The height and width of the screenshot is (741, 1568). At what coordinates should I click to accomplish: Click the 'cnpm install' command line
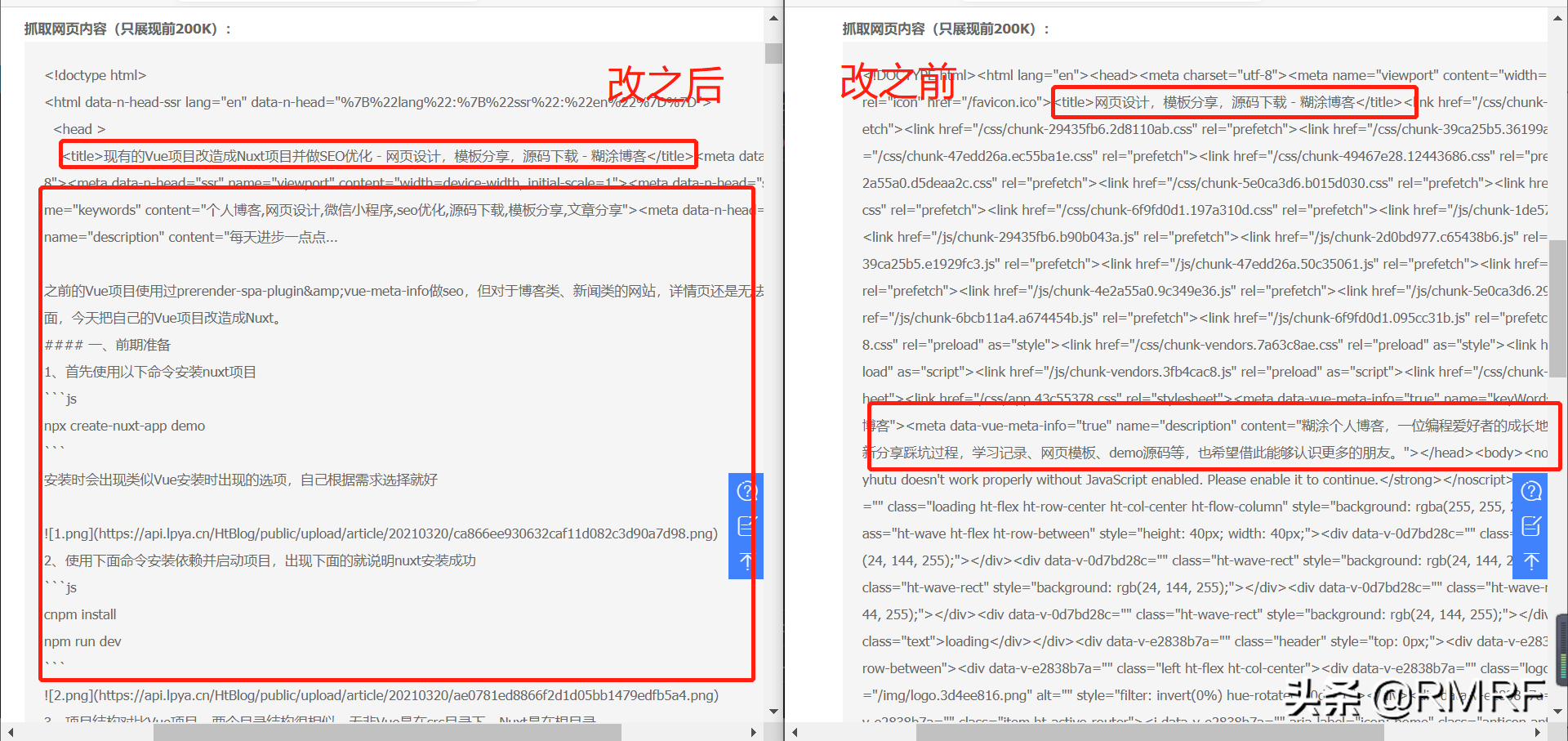[80, 614]
